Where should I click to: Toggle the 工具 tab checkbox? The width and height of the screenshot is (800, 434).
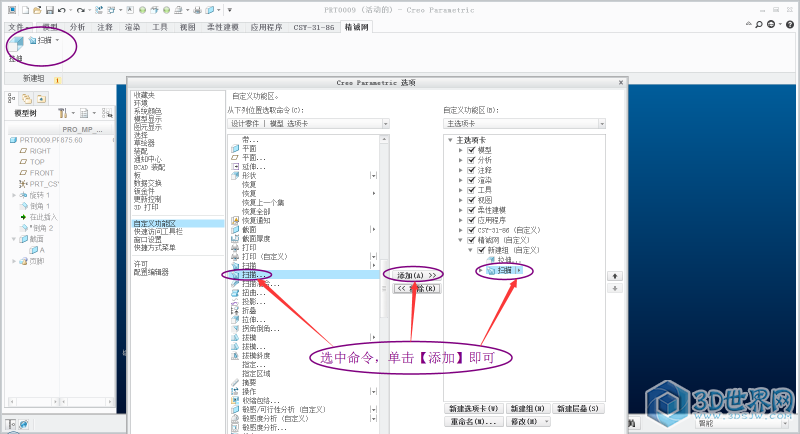click(x=471, y=190)
